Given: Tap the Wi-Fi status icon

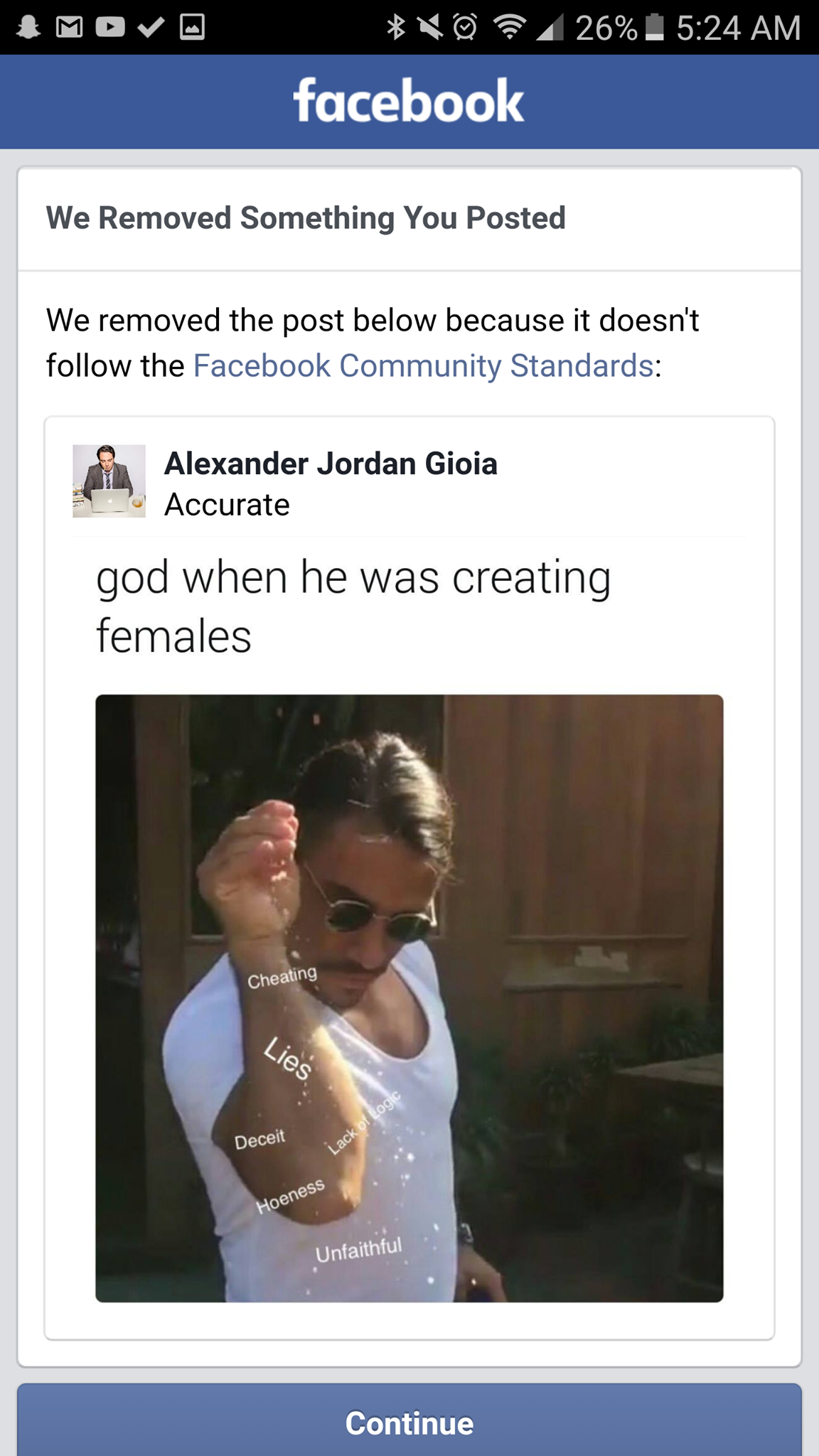Looking at the screenshot, I should pyautogui.click(x=510, y=27).
